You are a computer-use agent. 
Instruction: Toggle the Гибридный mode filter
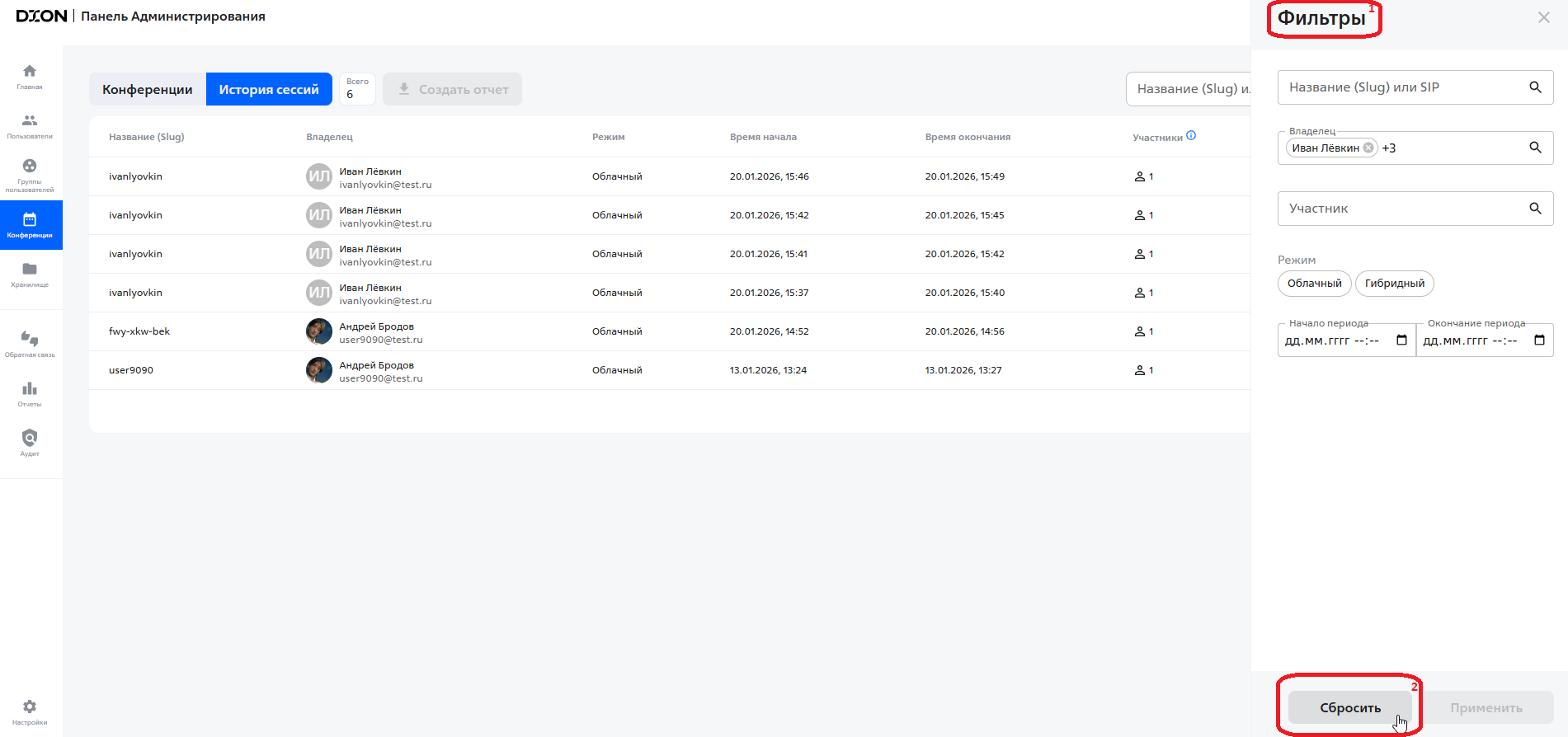(1394, 284)
